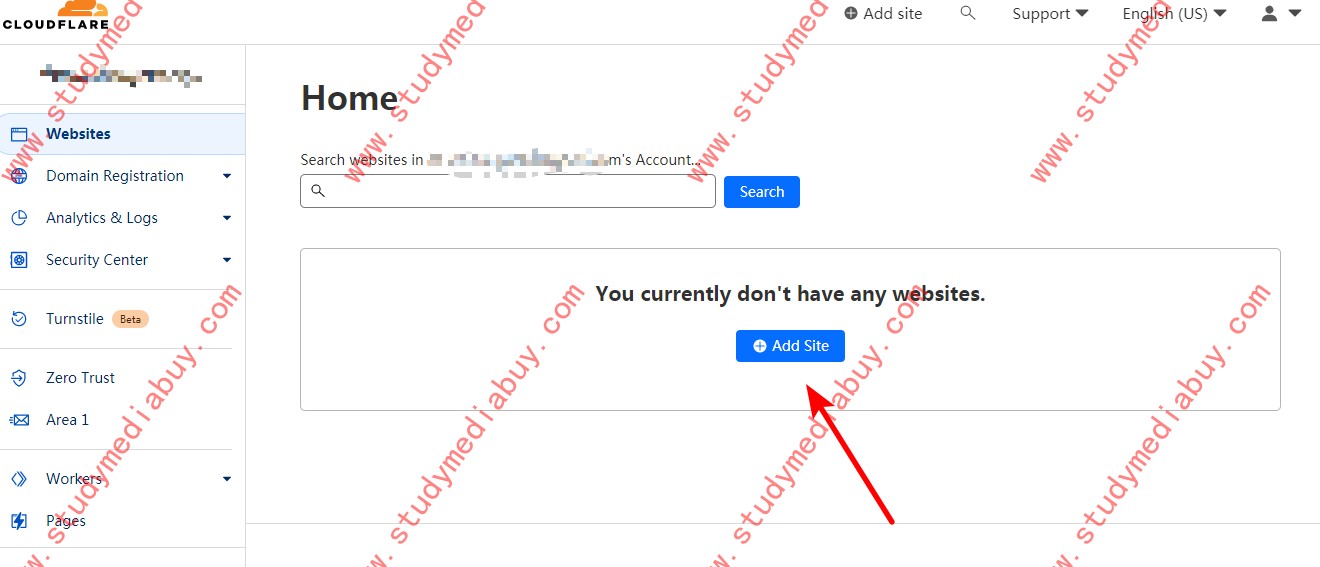
Task: Click the Cloudflare logo
Action: (x=54, y=15)
